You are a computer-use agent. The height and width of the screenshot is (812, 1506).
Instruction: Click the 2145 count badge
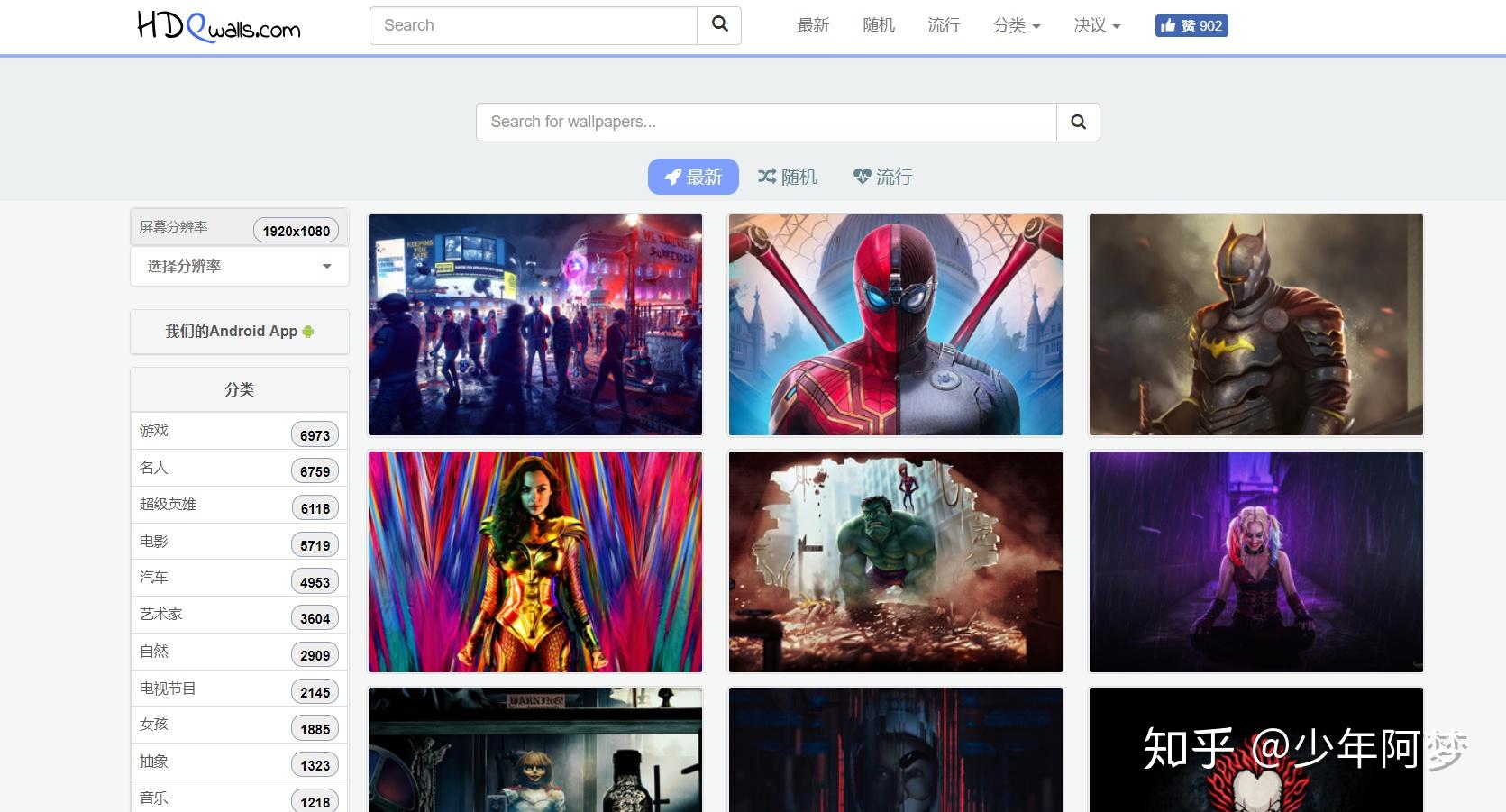[x=315, y=692]
